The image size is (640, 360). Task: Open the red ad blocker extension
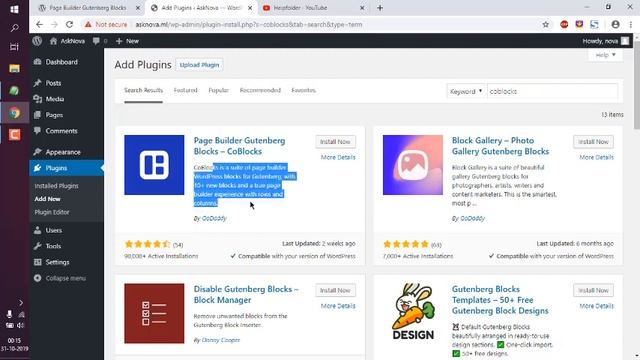564,24
